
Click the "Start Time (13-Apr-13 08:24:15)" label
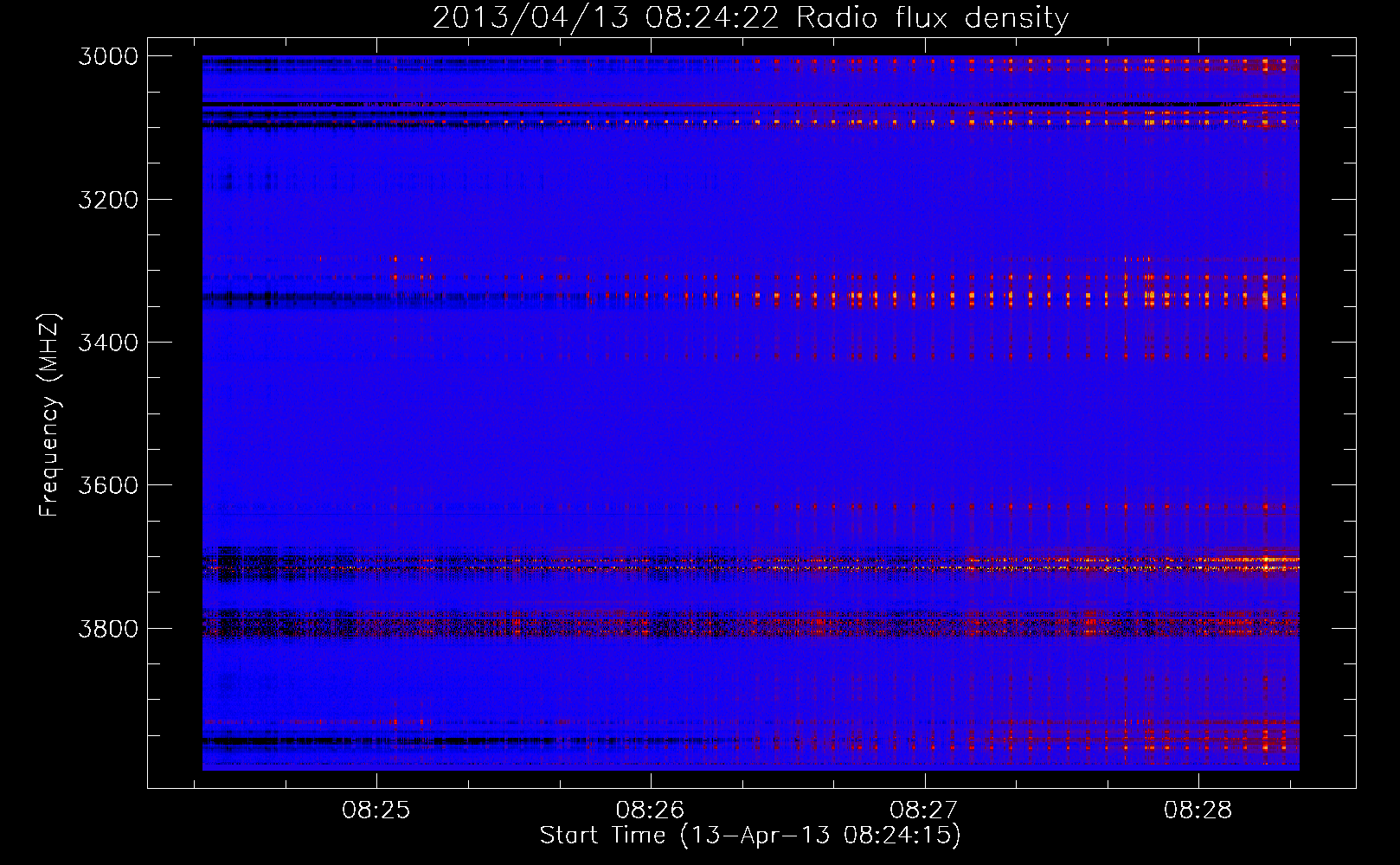coord(750,836)
